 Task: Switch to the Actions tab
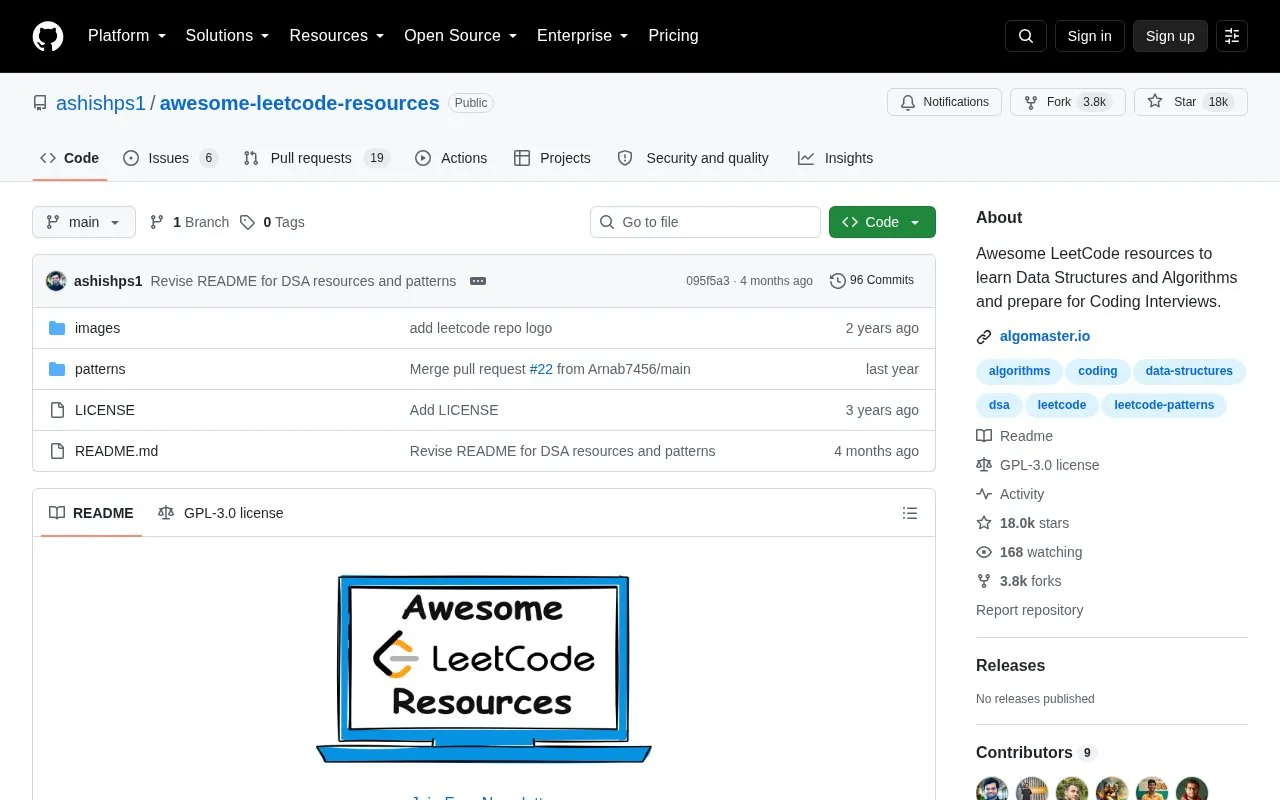(451, 158)
